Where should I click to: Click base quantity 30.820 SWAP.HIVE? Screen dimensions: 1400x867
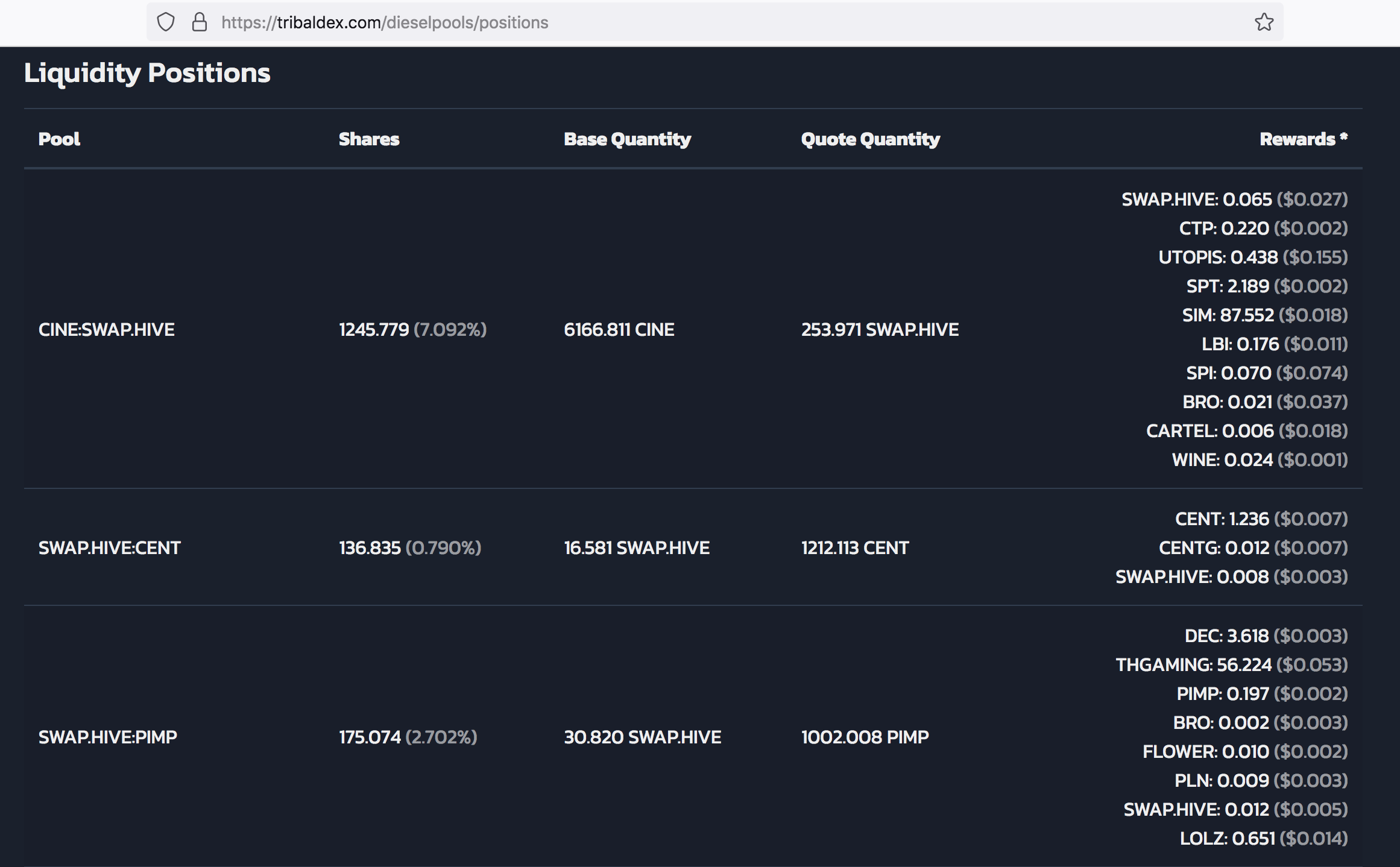643,737
